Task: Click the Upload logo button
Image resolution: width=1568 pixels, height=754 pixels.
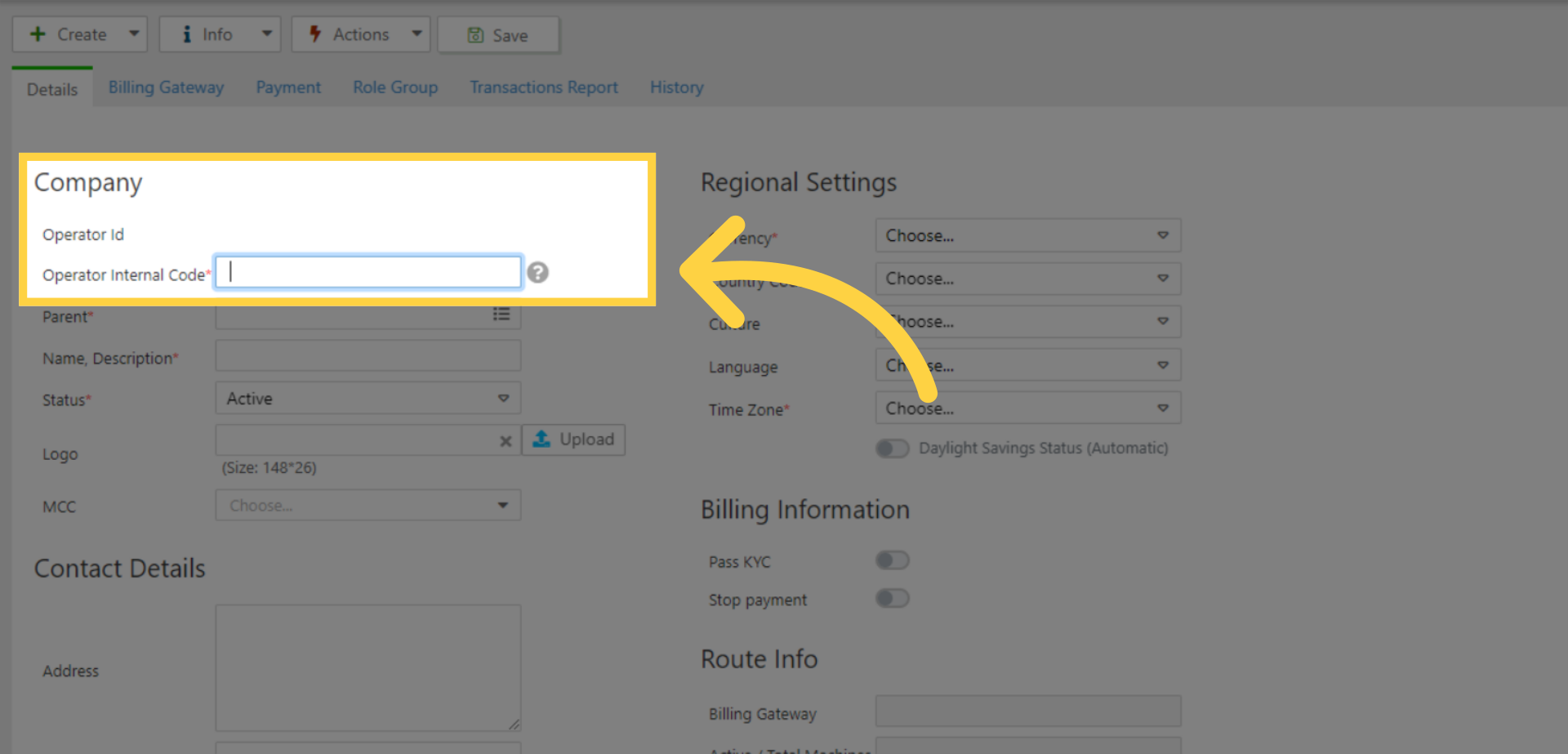Action: coord(573,439)
